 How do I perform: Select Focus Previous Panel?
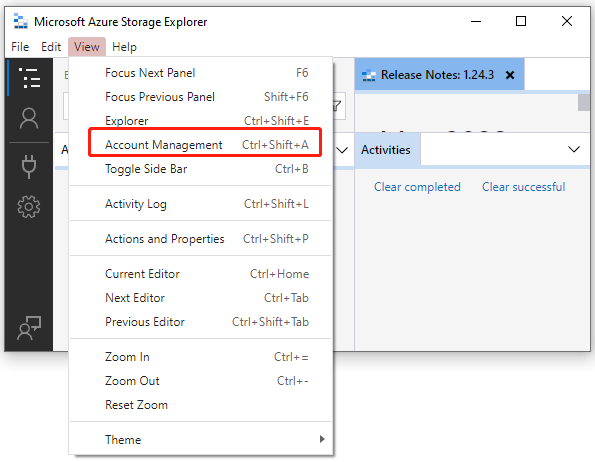coord(201,97)
